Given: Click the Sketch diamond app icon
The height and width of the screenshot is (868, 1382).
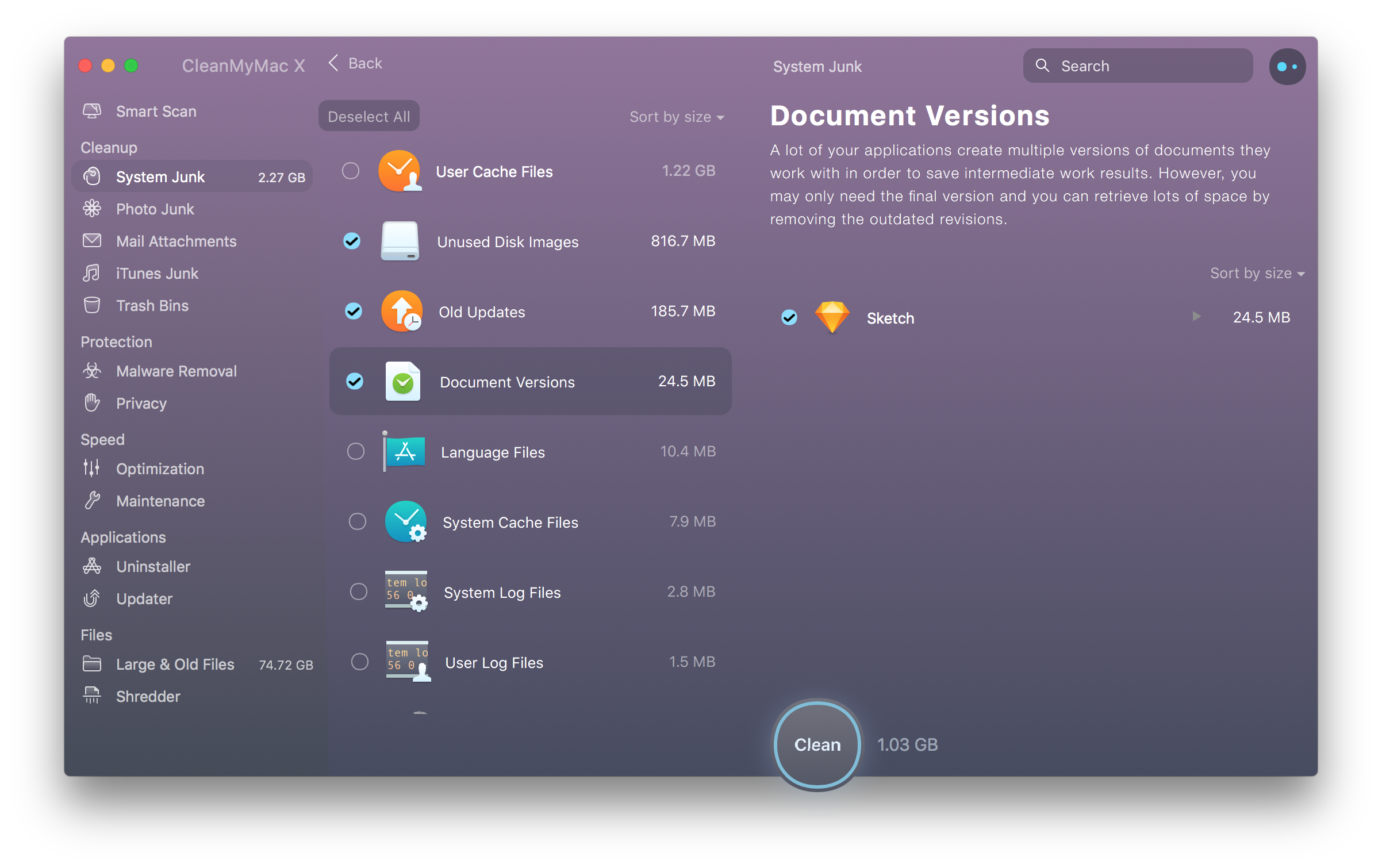Looking at the screenshot, I should (832, 317).
